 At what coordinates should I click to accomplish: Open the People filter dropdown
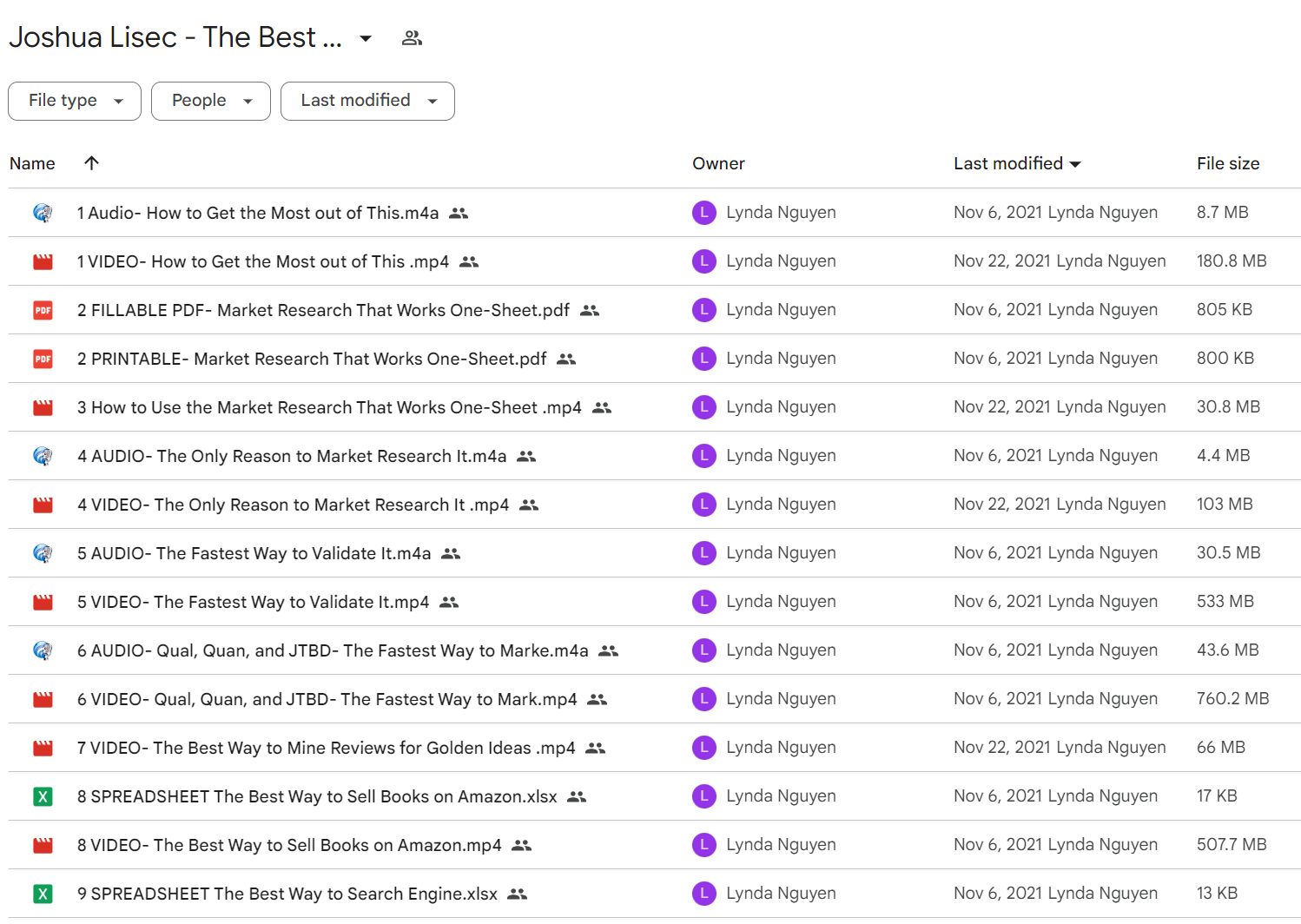click(x=211, y=101)
